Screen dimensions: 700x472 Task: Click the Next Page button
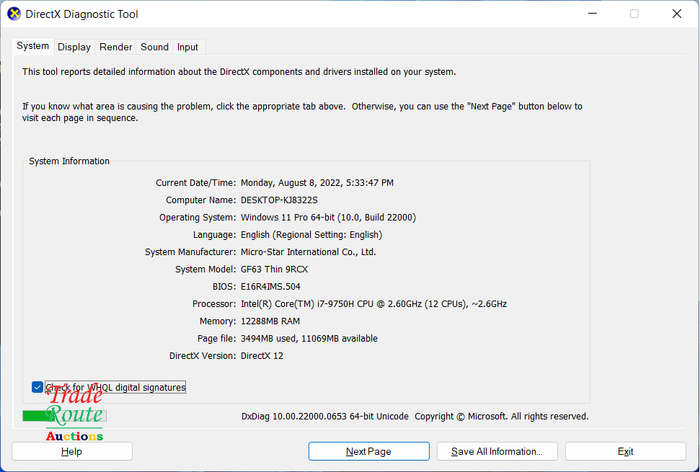pos(369,451)
